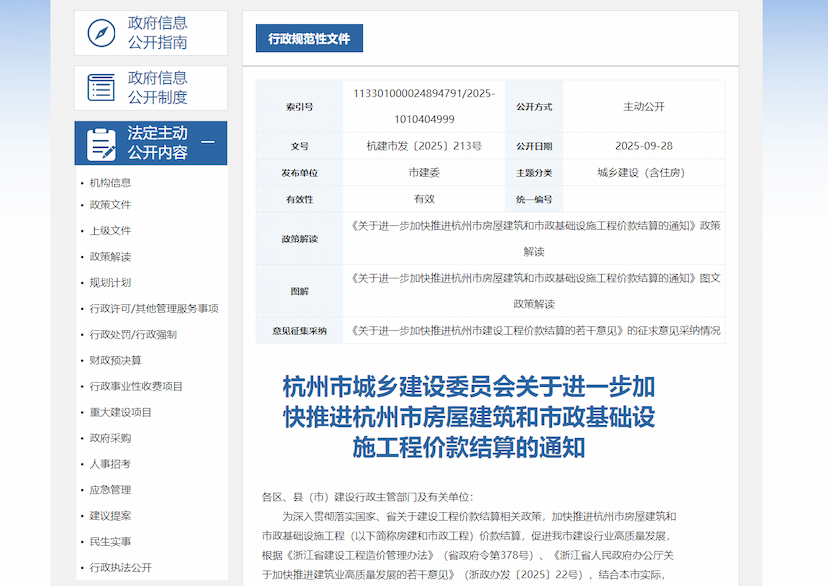
Task: Open 规划计划 sidebar item
Action: [x=110, y=283]
